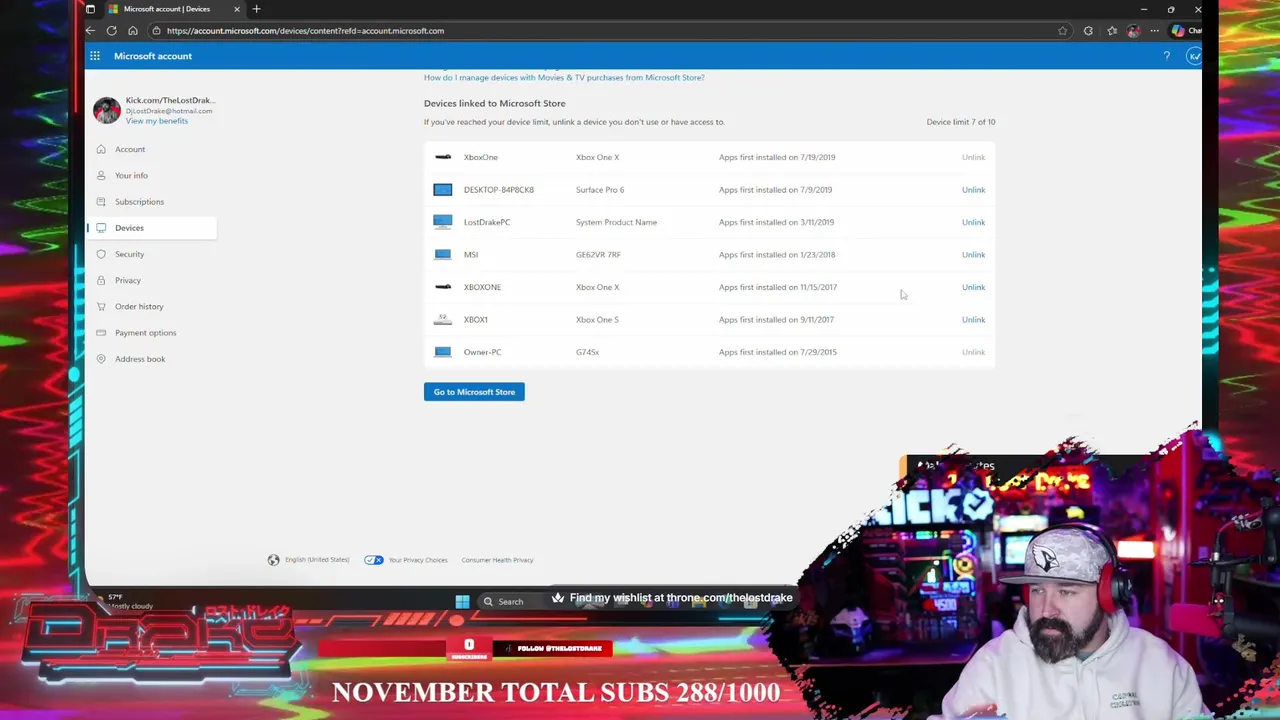Screen dimensions: 1280x720
Task: Open the weather widget showing 57°F
Action: (125, 602)
